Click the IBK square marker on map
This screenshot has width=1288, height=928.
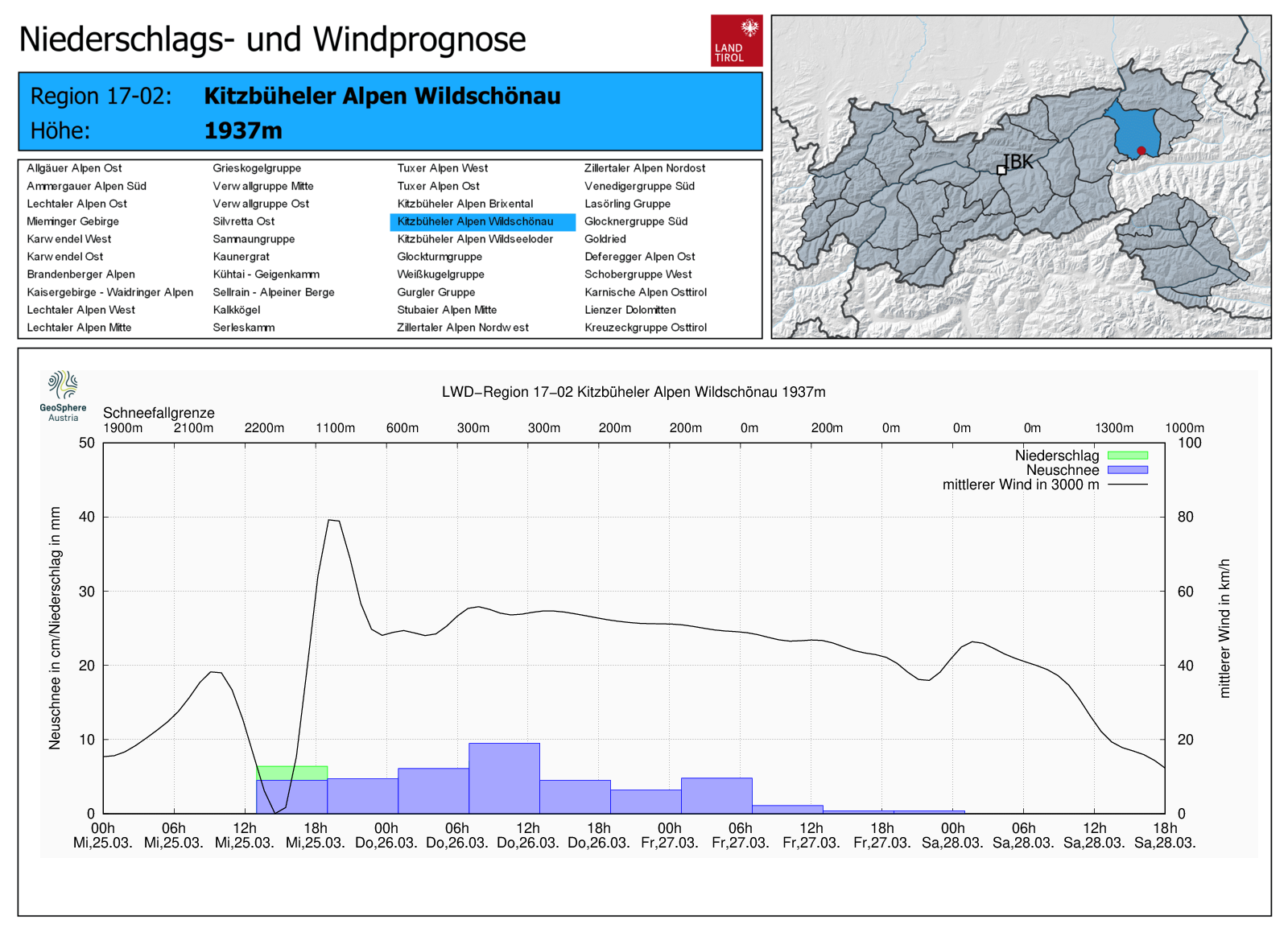pos(1001,170)
